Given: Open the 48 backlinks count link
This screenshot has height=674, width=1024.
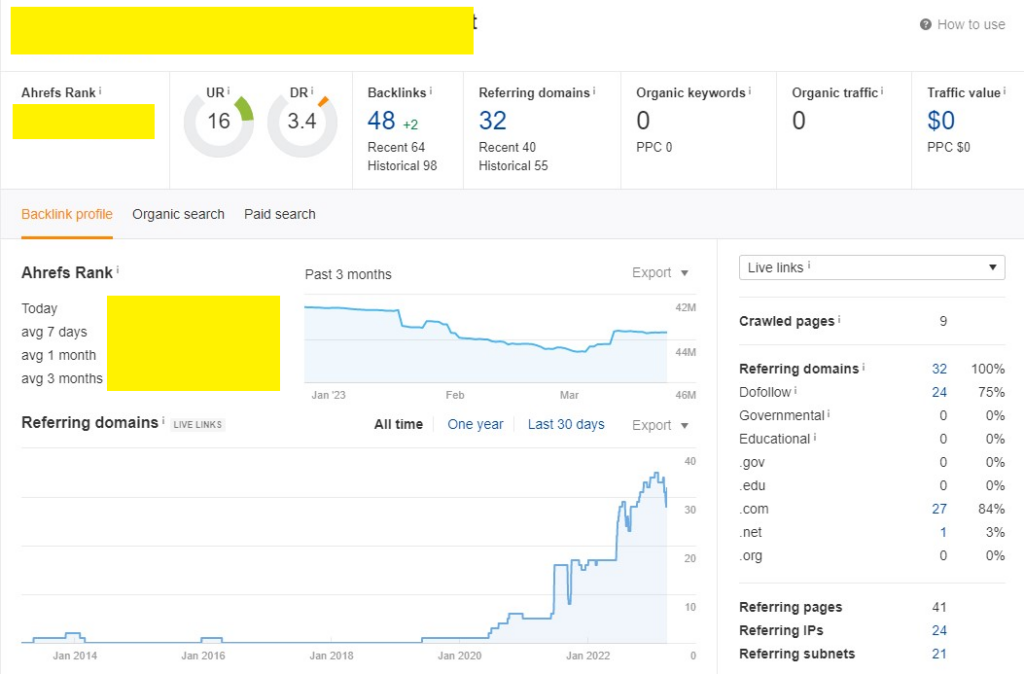Looking at the screenshot, I should tap(382, 121).
